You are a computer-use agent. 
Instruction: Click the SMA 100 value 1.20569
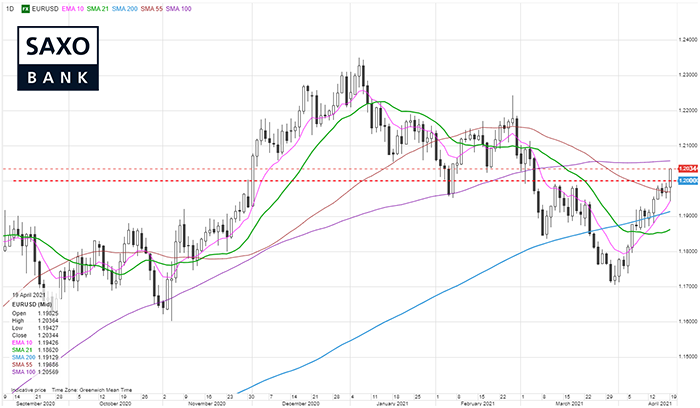click(x=49, y=372)
